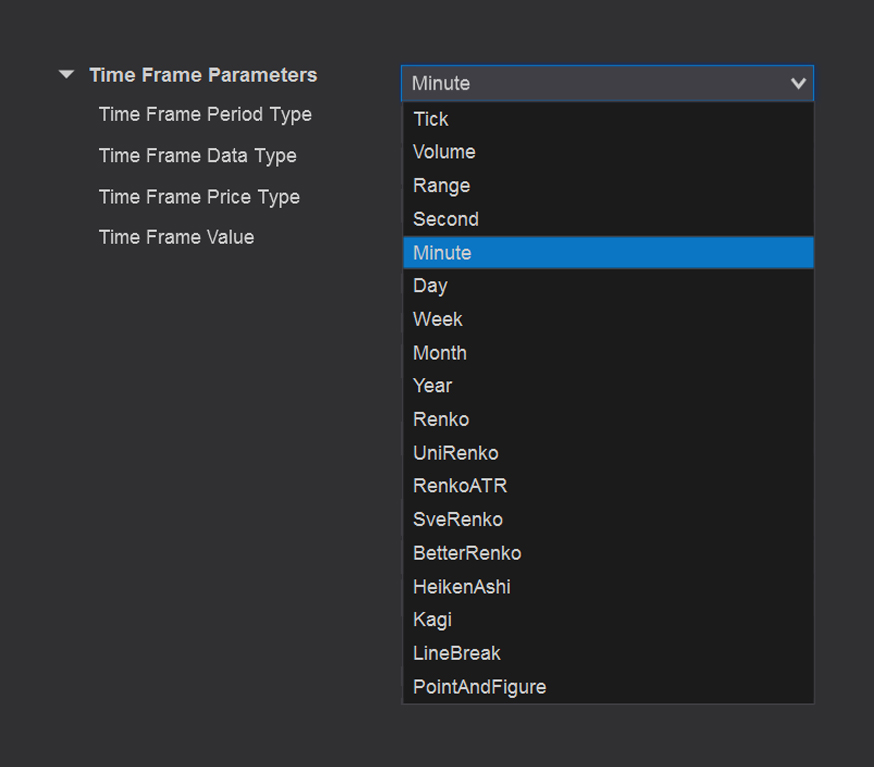This screenshot has width=874, height=767.
Task: Select the highlighted Minute option
Action: [x=442, y=253]
